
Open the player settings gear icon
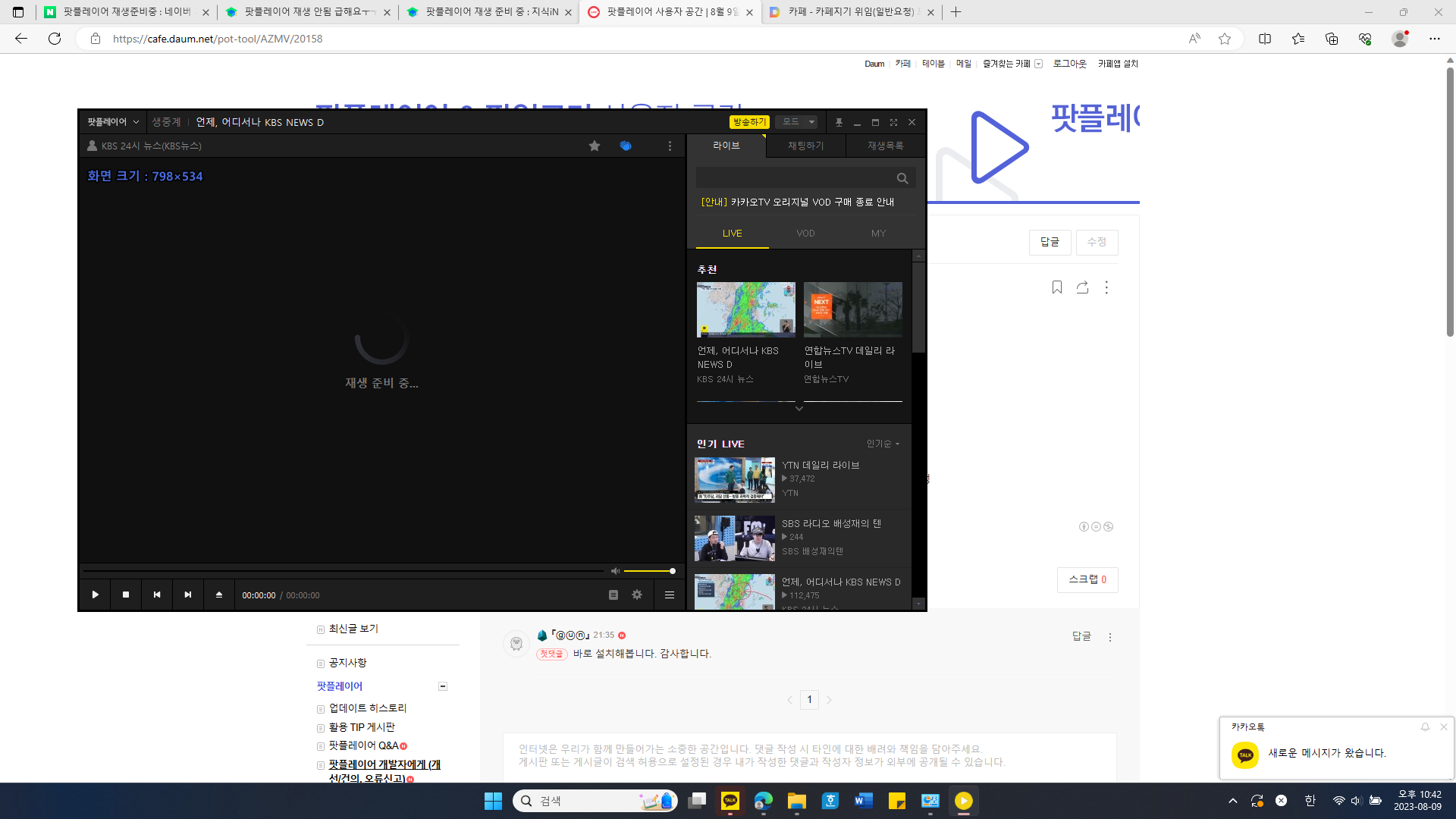(x=637, y=595)
